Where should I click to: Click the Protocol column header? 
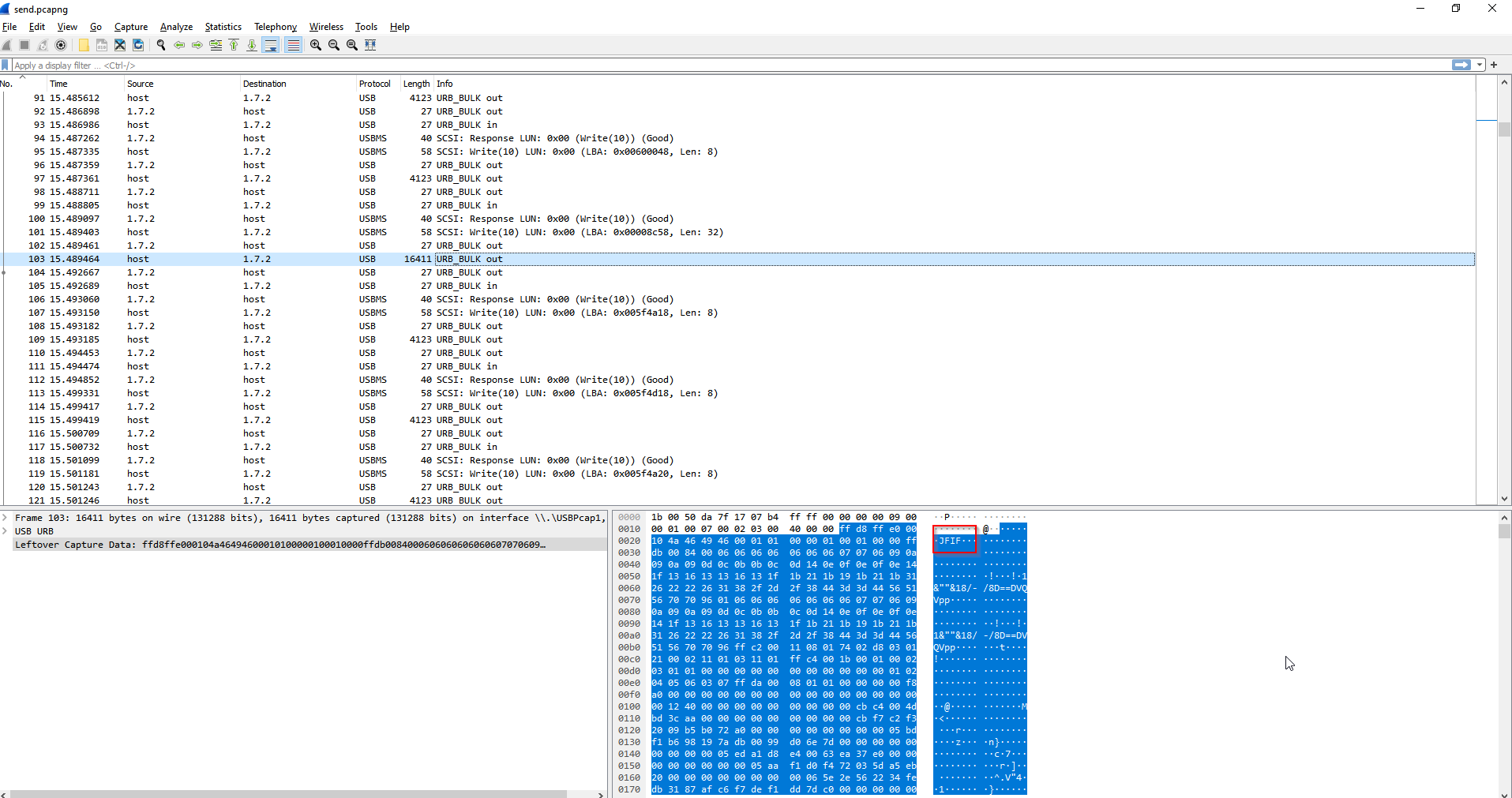pos(374,84)
